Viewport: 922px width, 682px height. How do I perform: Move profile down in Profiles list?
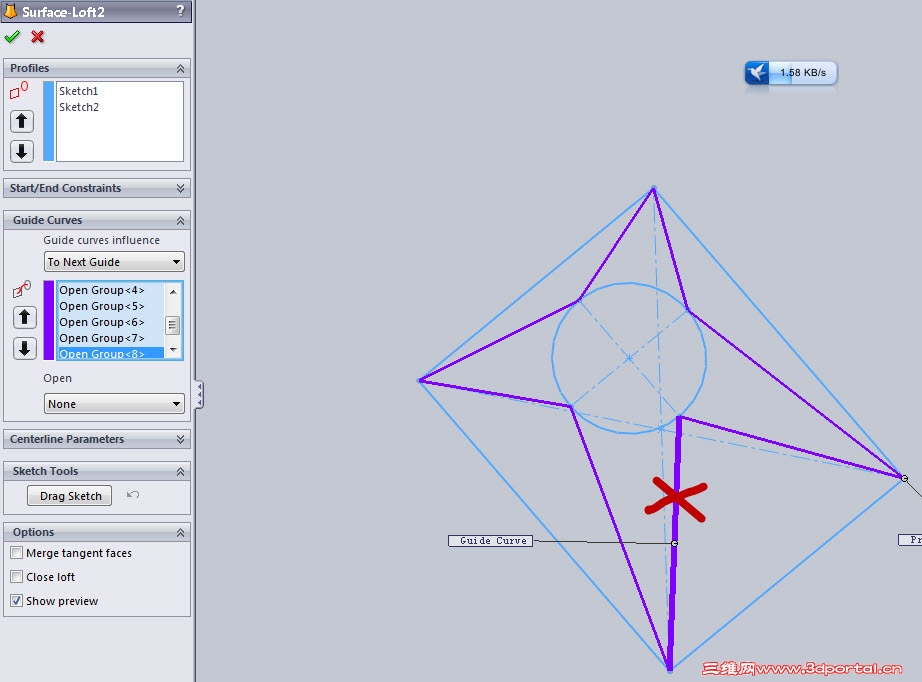22,151
